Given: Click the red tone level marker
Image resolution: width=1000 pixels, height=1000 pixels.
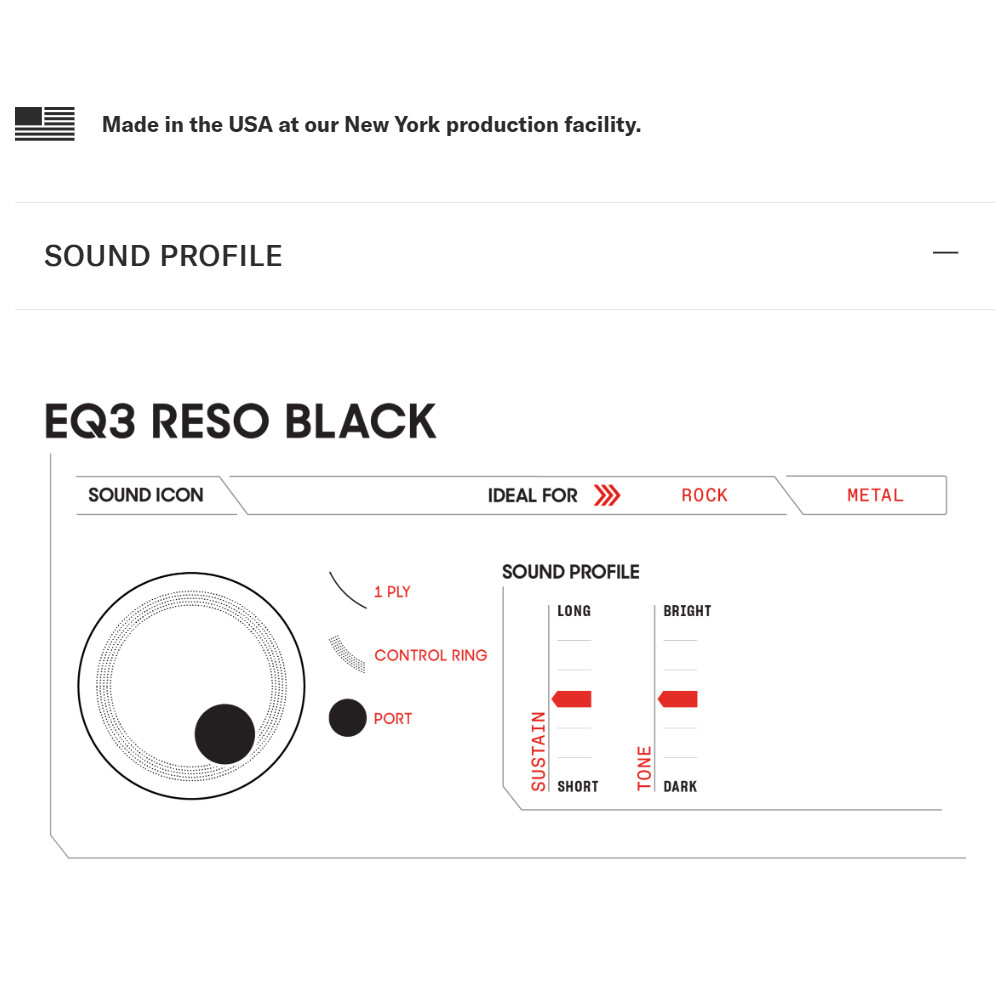Looking at the screenshot, I should point(678,699).
